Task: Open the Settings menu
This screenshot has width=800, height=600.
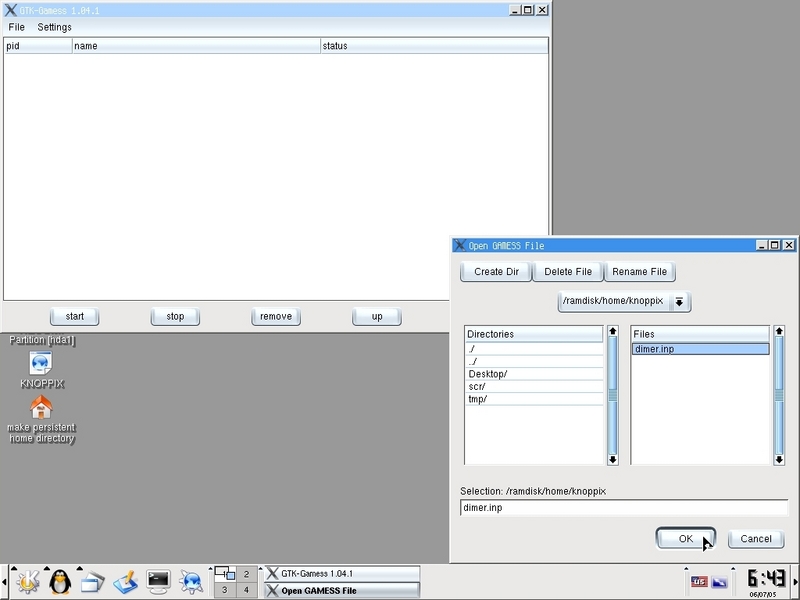Action: (x=54, y=27)
